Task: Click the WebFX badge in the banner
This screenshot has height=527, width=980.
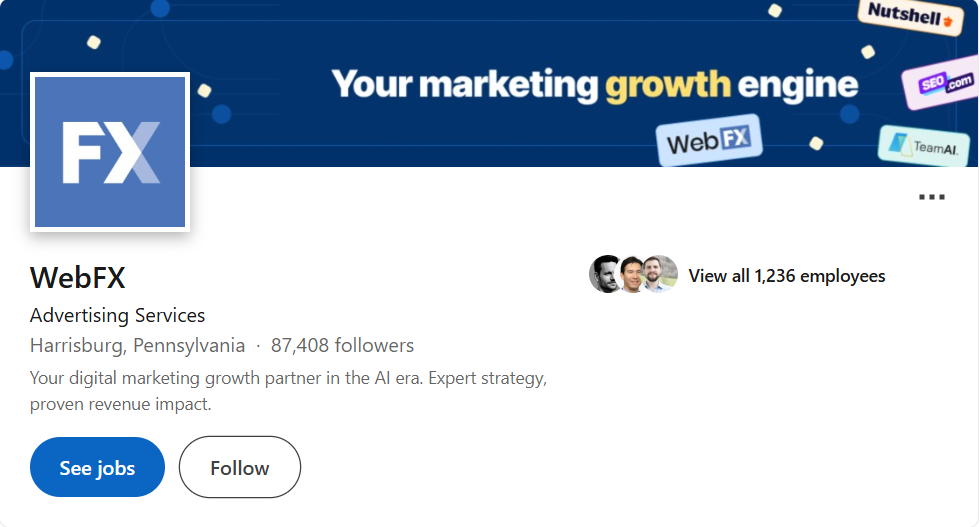Action: click(x=709, y=141)
